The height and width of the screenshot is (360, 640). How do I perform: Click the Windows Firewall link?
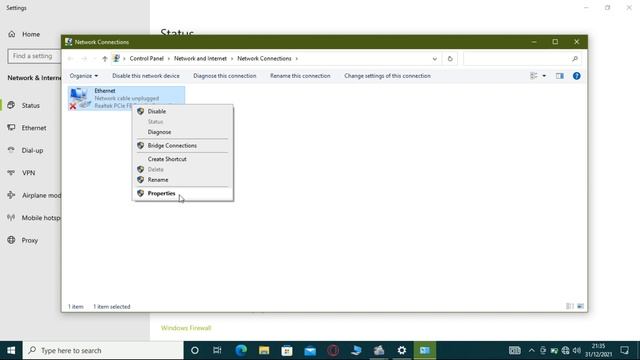pyautogui.click(x=186, y=328)
